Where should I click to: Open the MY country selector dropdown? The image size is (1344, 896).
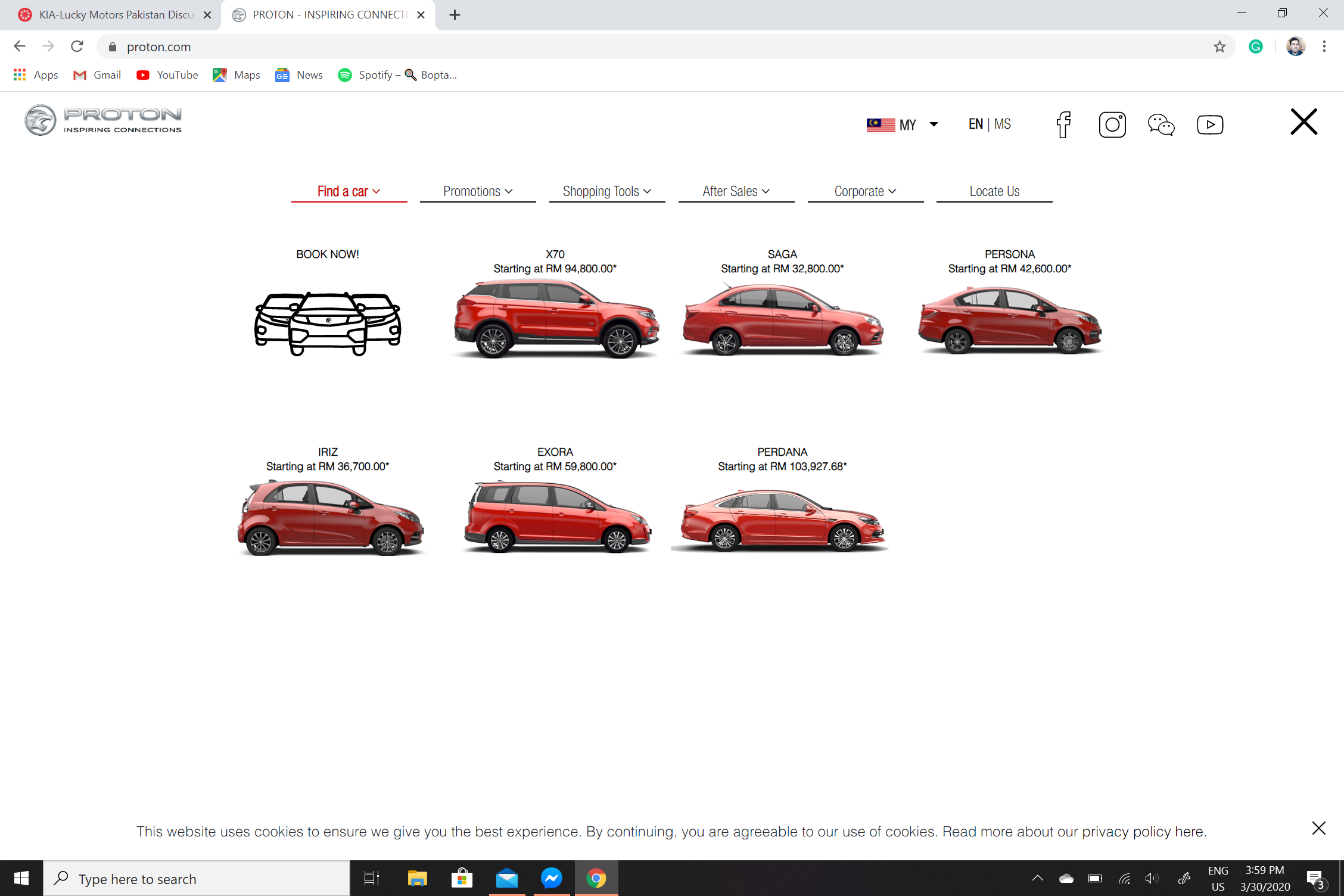click(902, 125)
